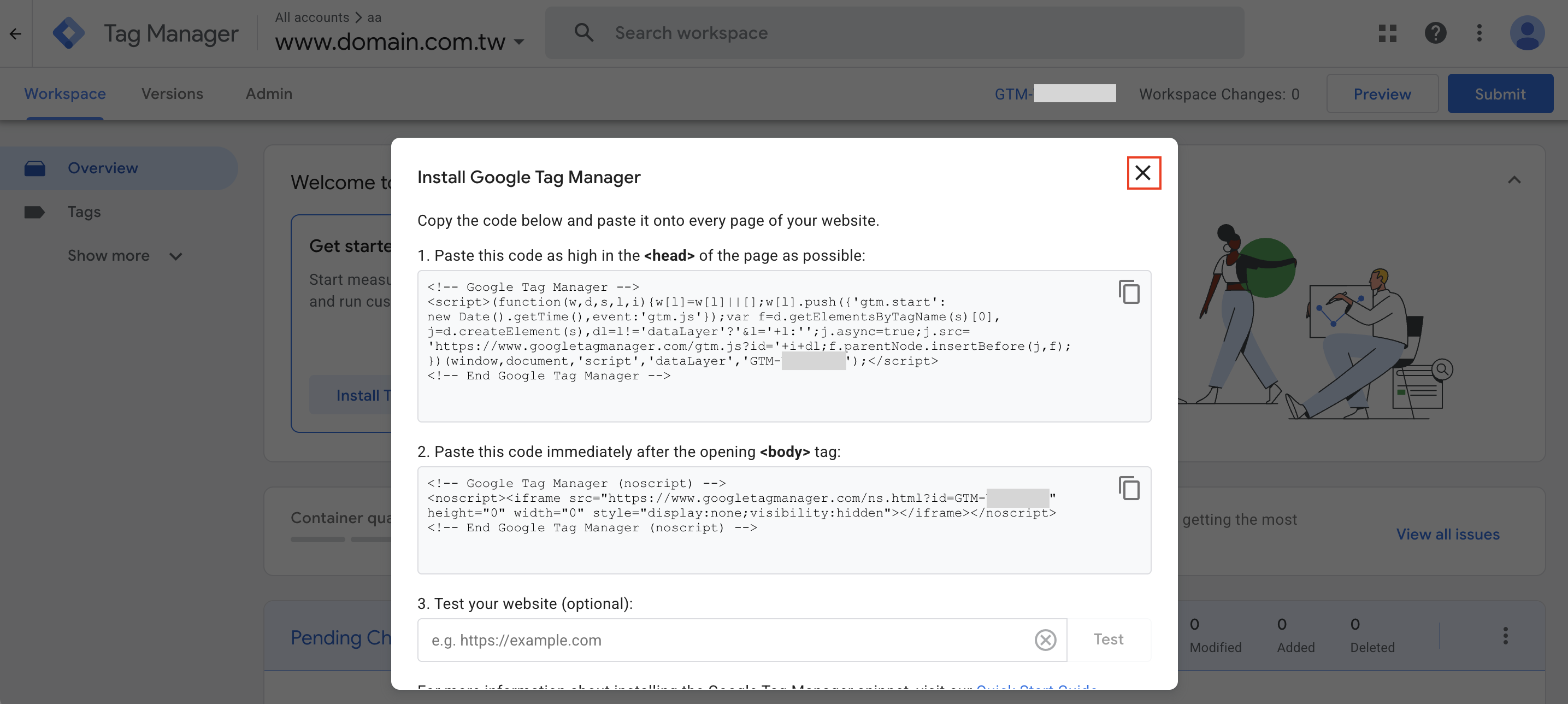Screen dimensions: 1568x704
Task: Clear the test website URL field
Action: tap(1045, 640)
